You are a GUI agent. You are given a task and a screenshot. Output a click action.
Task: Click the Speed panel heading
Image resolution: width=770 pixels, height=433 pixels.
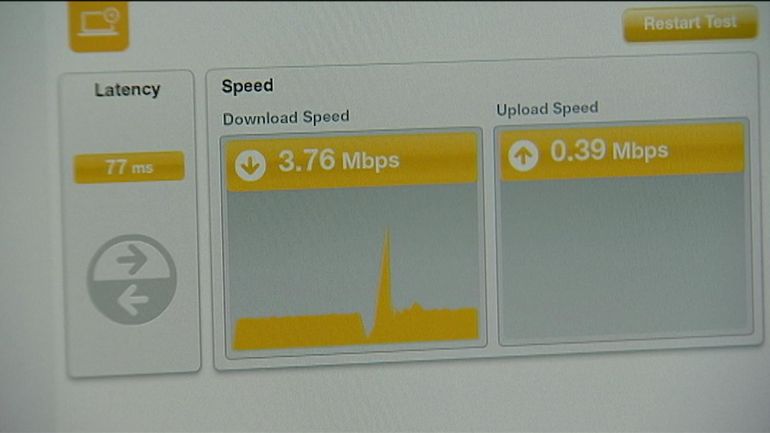248,86
